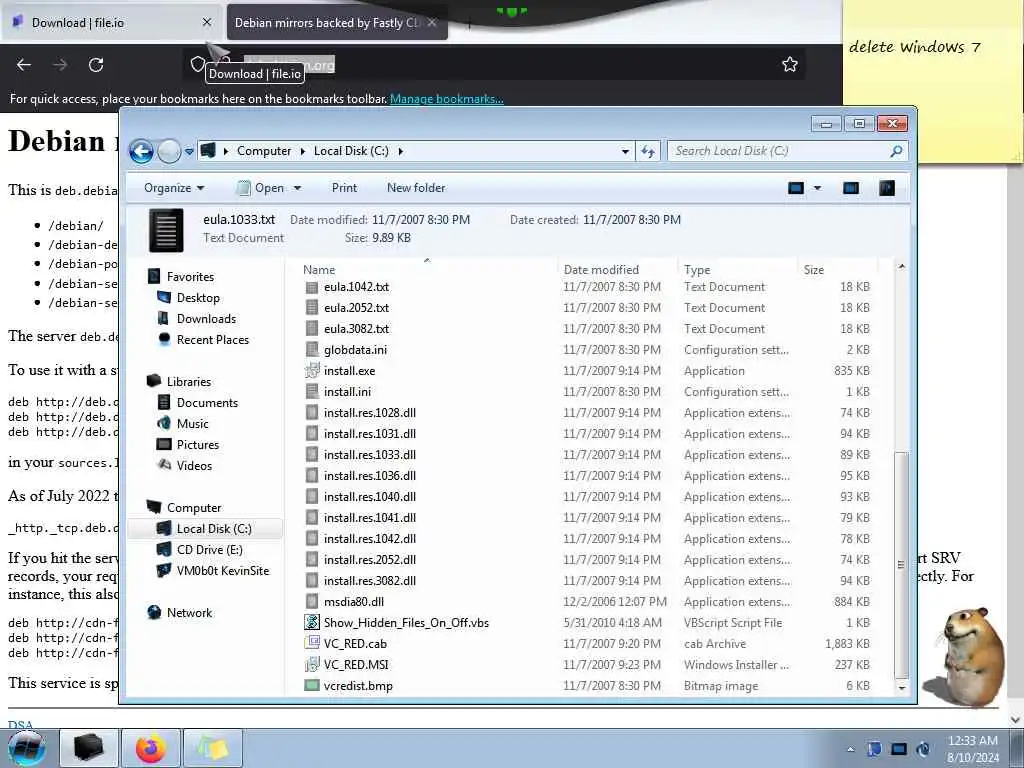Click the Open button in toolbar
1024x768 pixels.
[261, 188]
